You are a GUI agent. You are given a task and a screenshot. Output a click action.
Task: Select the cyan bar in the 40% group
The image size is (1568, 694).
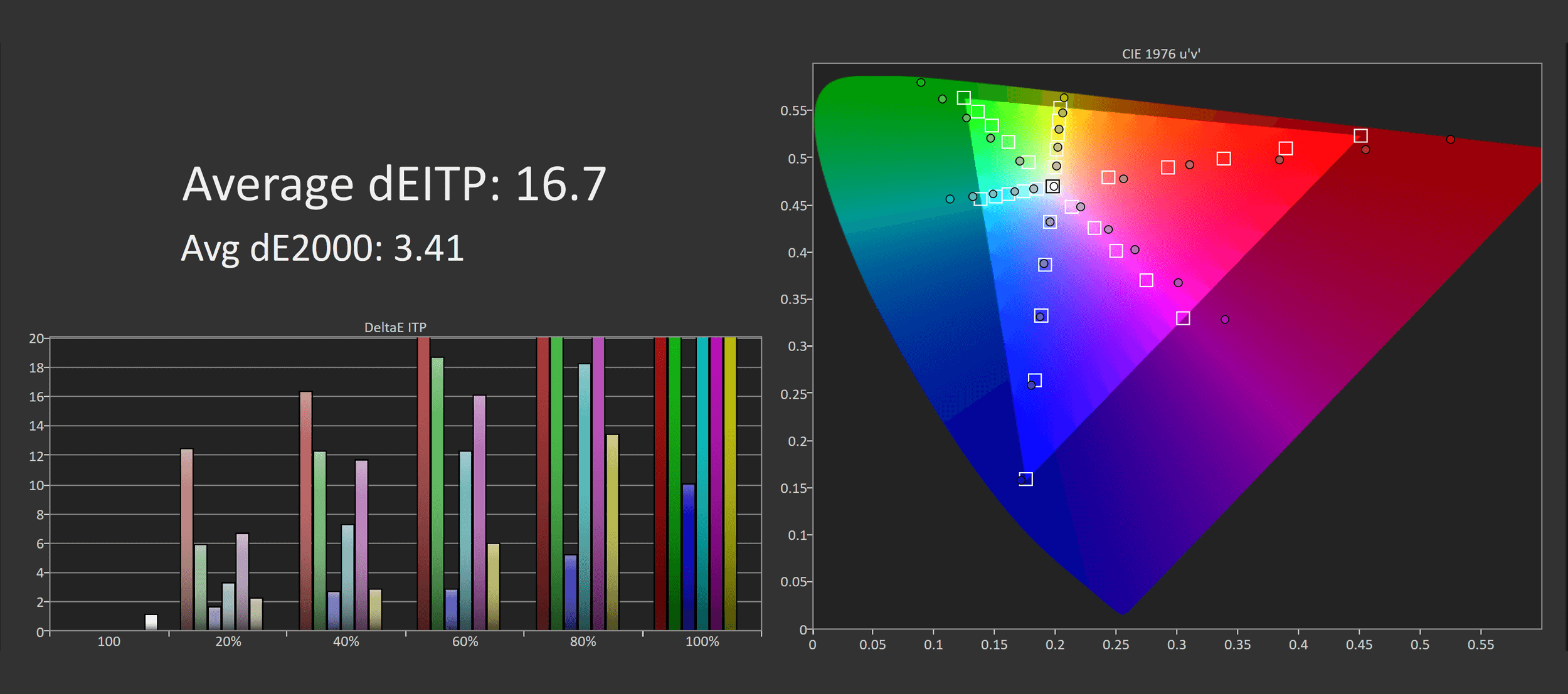(x=347, y=577)
